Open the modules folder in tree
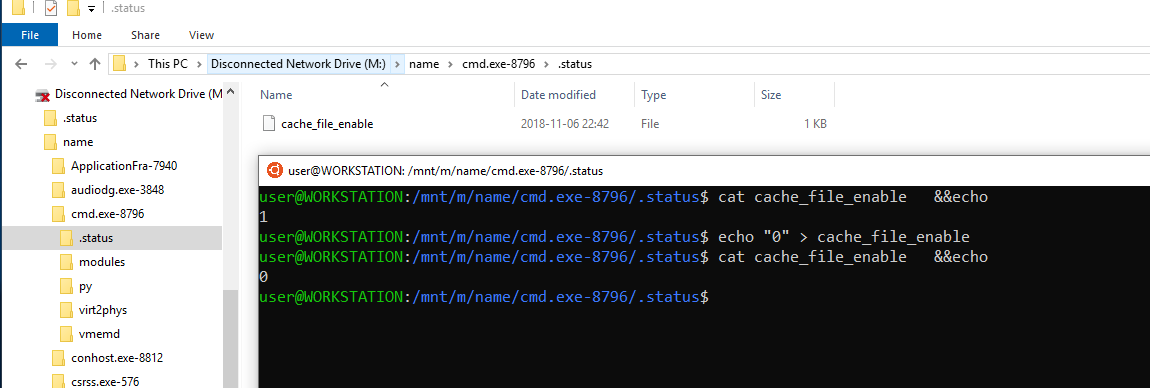The width and height of the screenshot is (1150, 388). click(x=102, y=262)
